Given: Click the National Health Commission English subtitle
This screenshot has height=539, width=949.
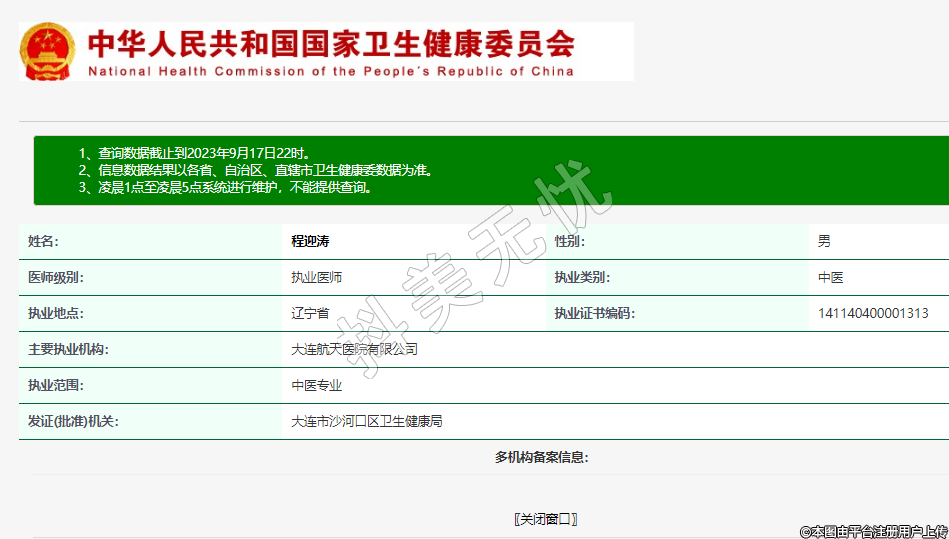Looking at the screenshot, I should (x=331, y=72).
